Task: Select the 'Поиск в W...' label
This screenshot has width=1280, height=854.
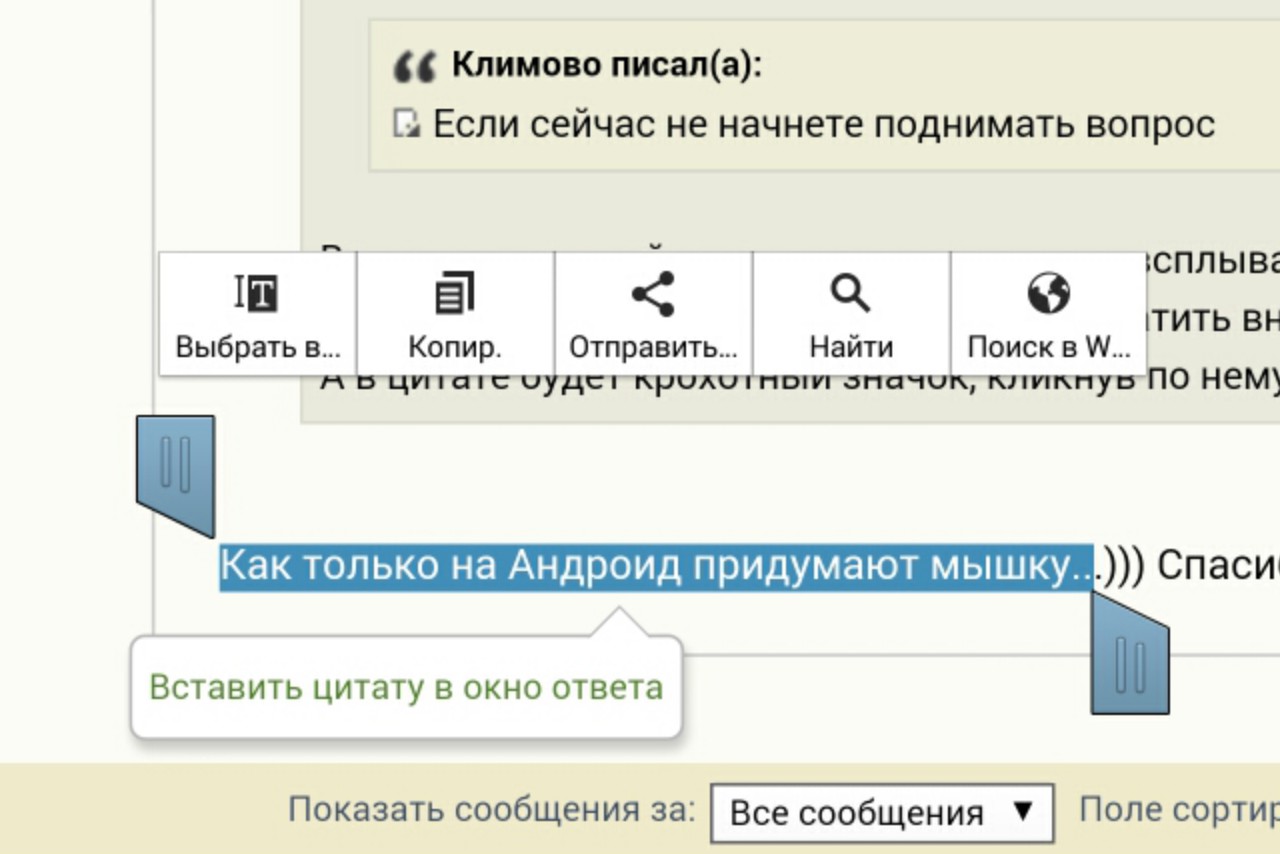Action: [x=1048, y=347]
